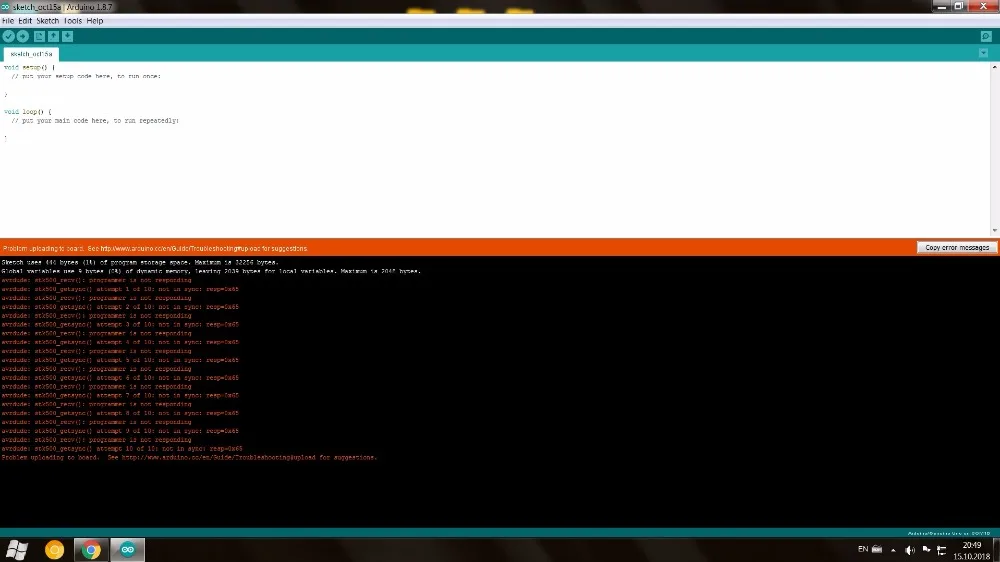1000x562 pixels.
Task: Switch to Chrome in the taskbar
Action: [x=91, y=550]
